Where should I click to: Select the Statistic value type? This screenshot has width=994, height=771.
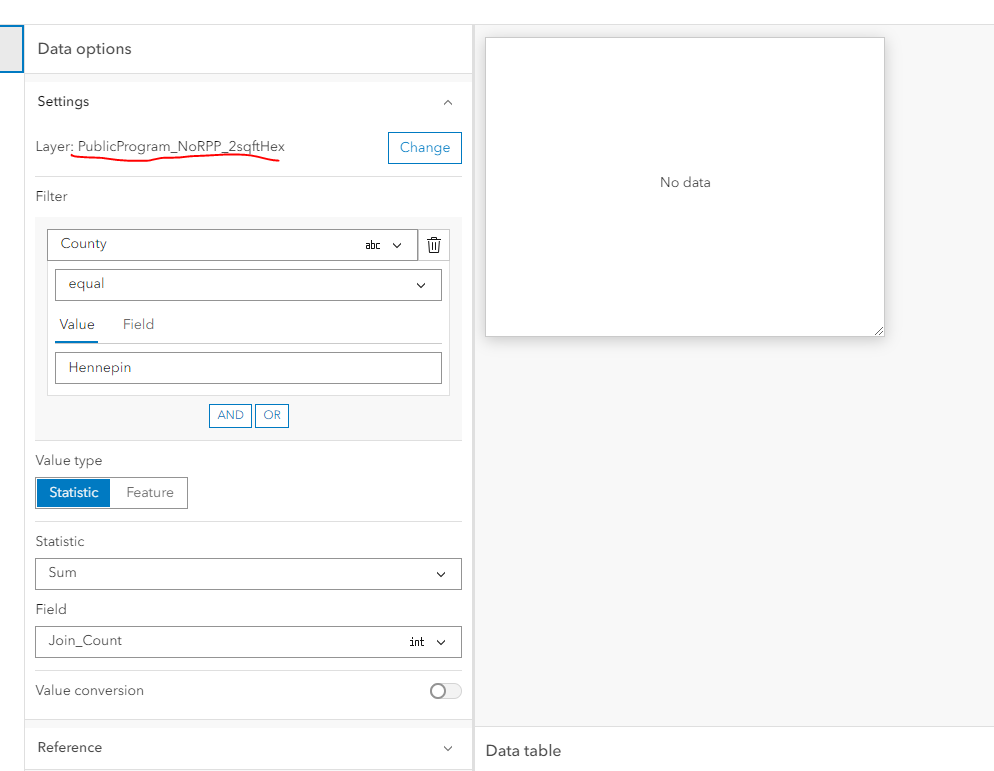(x=74, y=493)
